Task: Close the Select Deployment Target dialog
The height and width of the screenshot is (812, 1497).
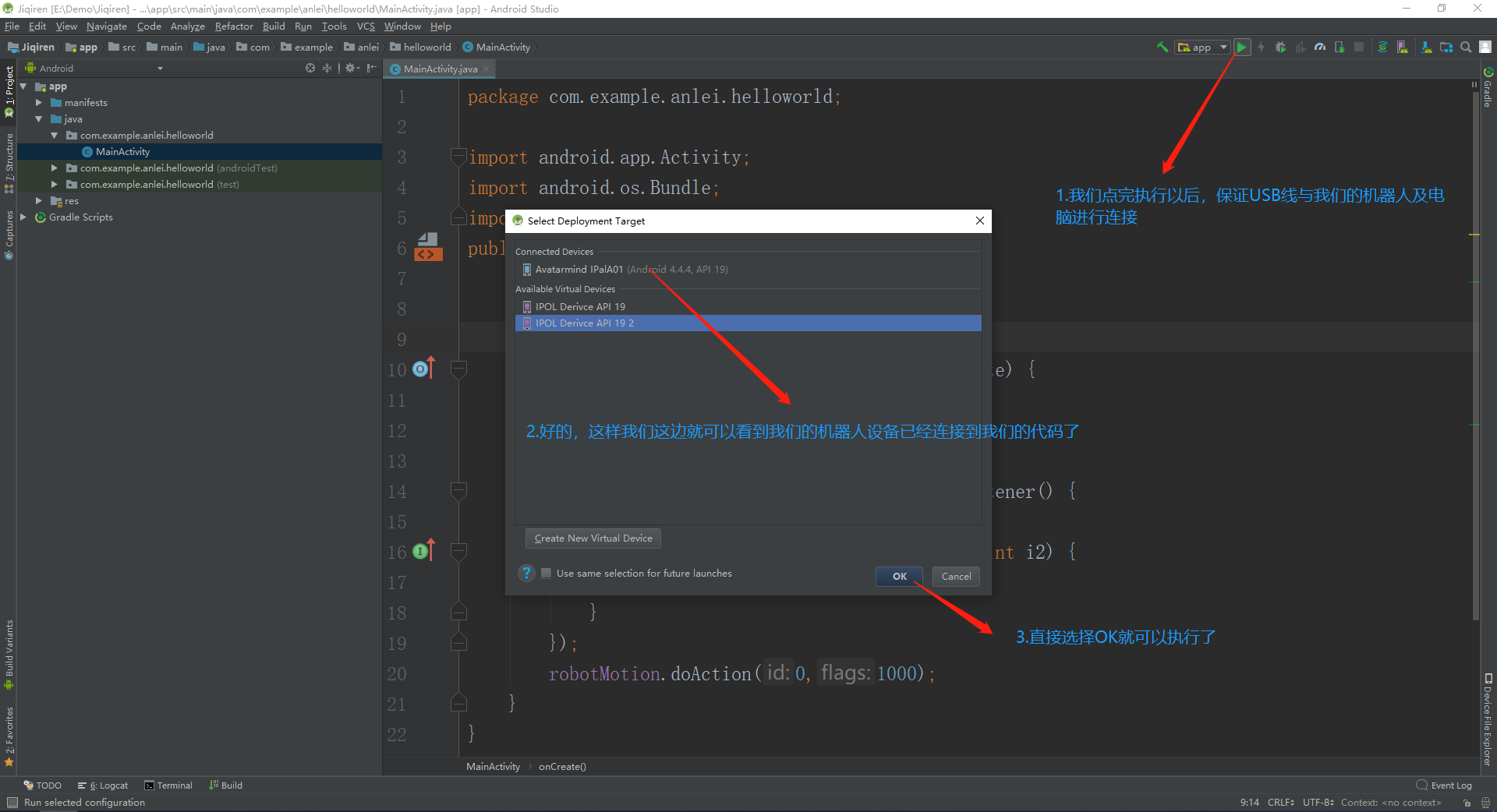Action: 980,221
